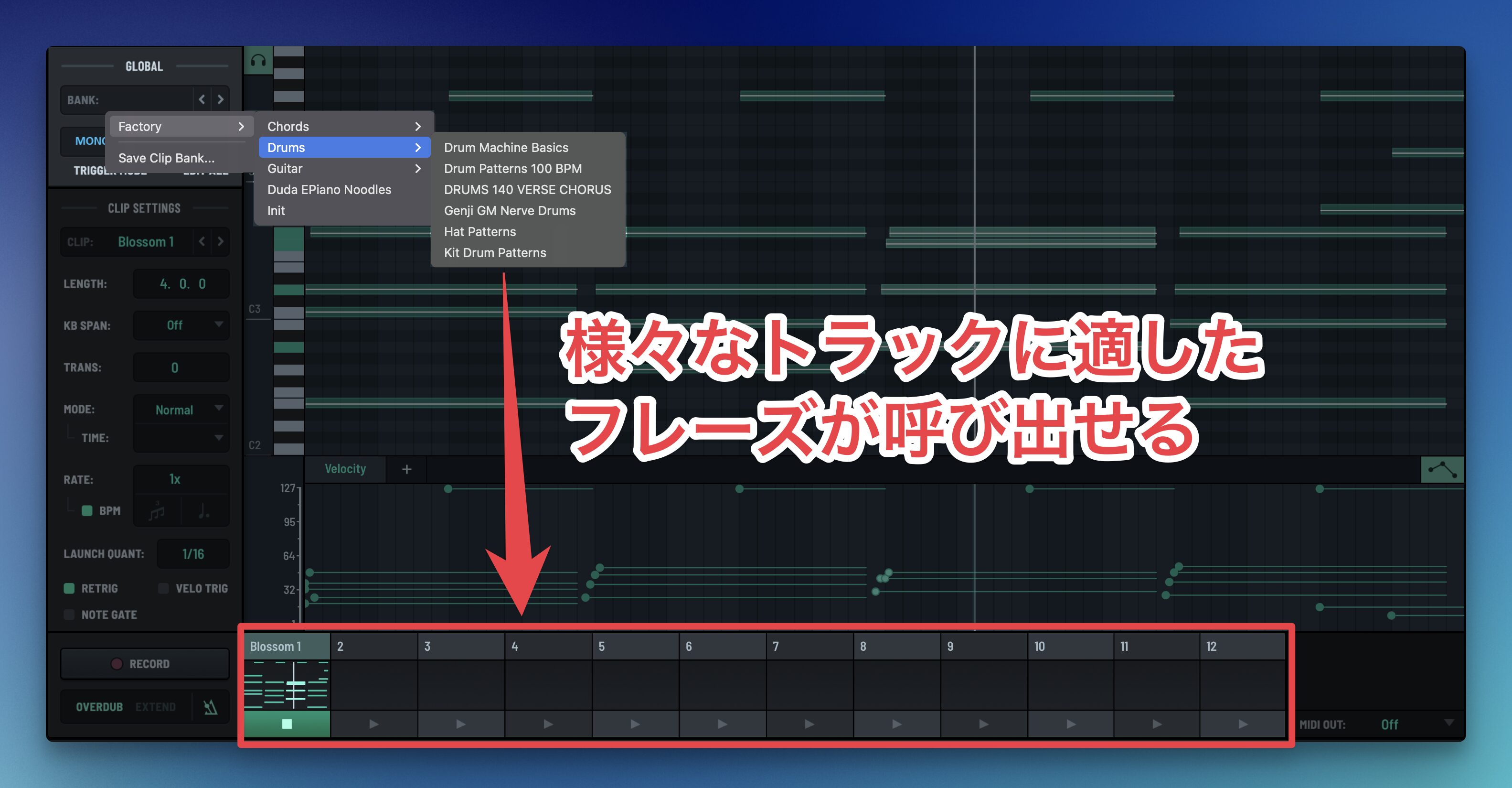Toggle the metronome icon
The width and height of the screenshot is (1512, 788).
tap(210, 707)
